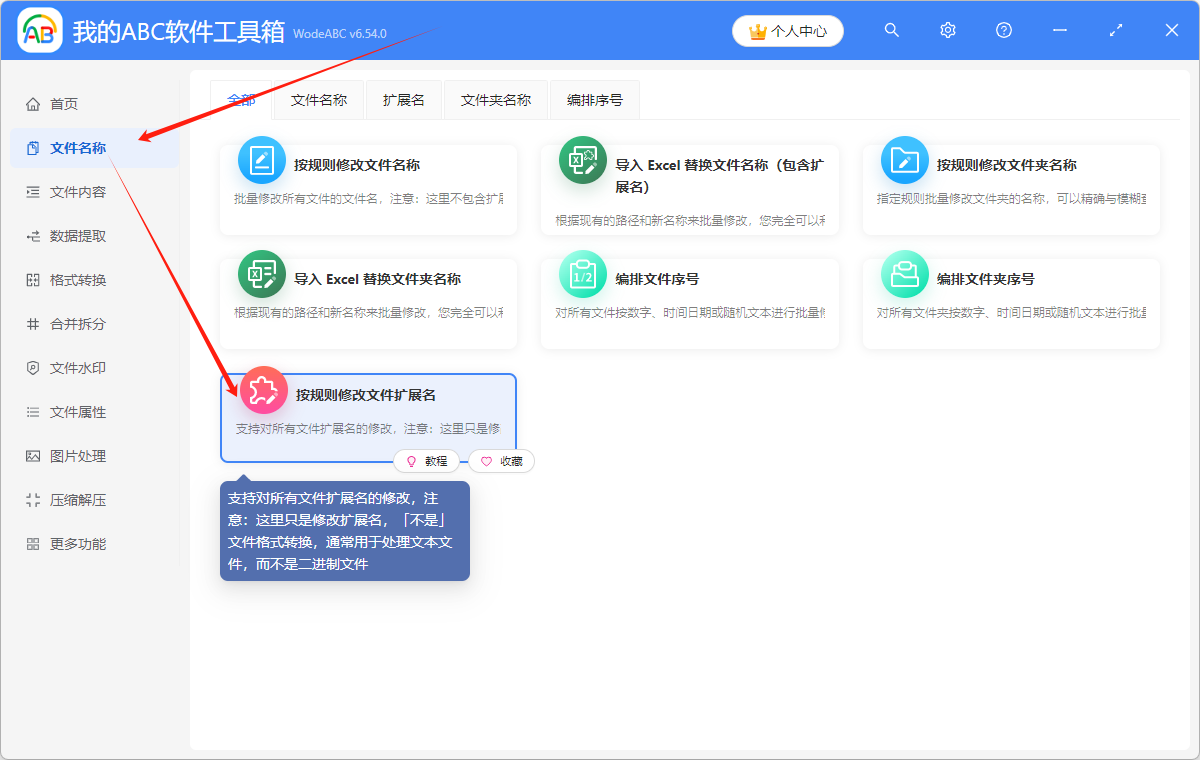Open the 编排文件序号 tool icon
Screen dimensions: 1200x760
(x=583, y=273)
